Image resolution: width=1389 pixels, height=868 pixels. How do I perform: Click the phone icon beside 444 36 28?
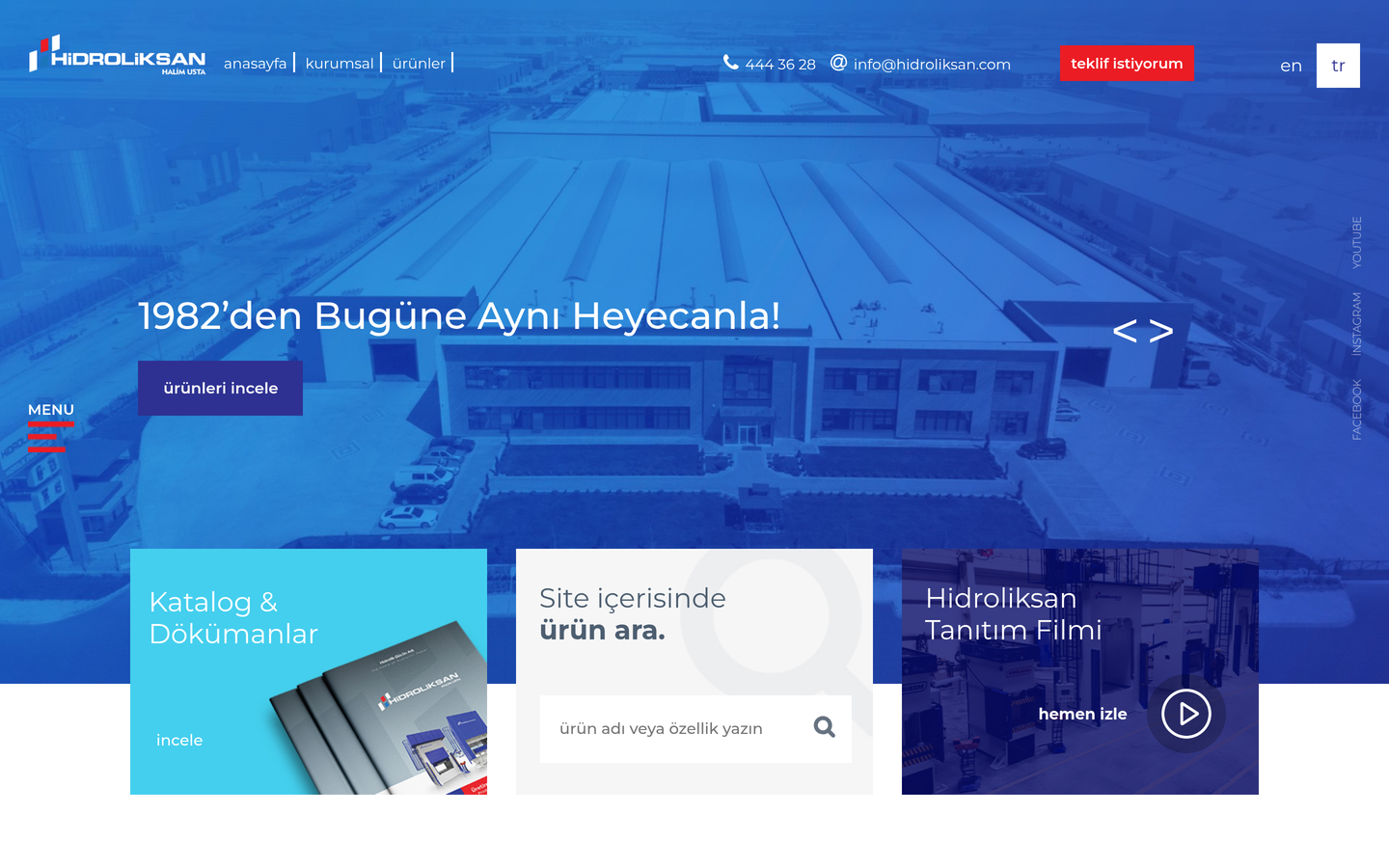click(731, 63)
